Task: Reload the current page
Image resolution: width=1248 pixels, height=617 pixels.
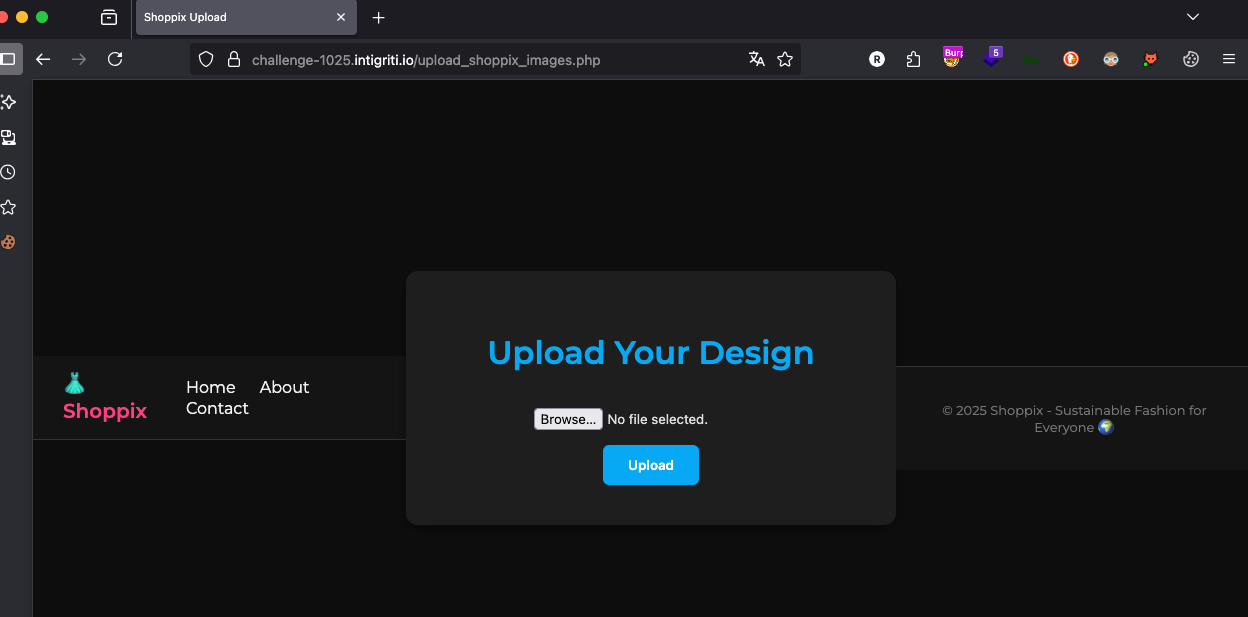Action: (115, 59)
